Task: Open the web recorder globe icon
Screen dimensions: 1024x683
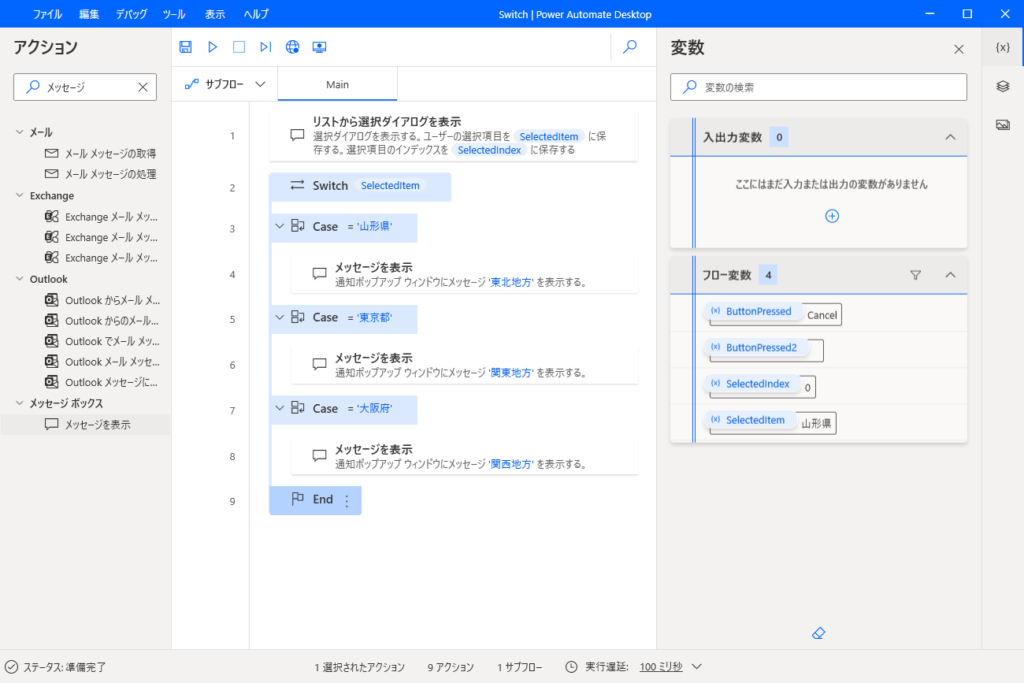Action: [x=293, y=47]
